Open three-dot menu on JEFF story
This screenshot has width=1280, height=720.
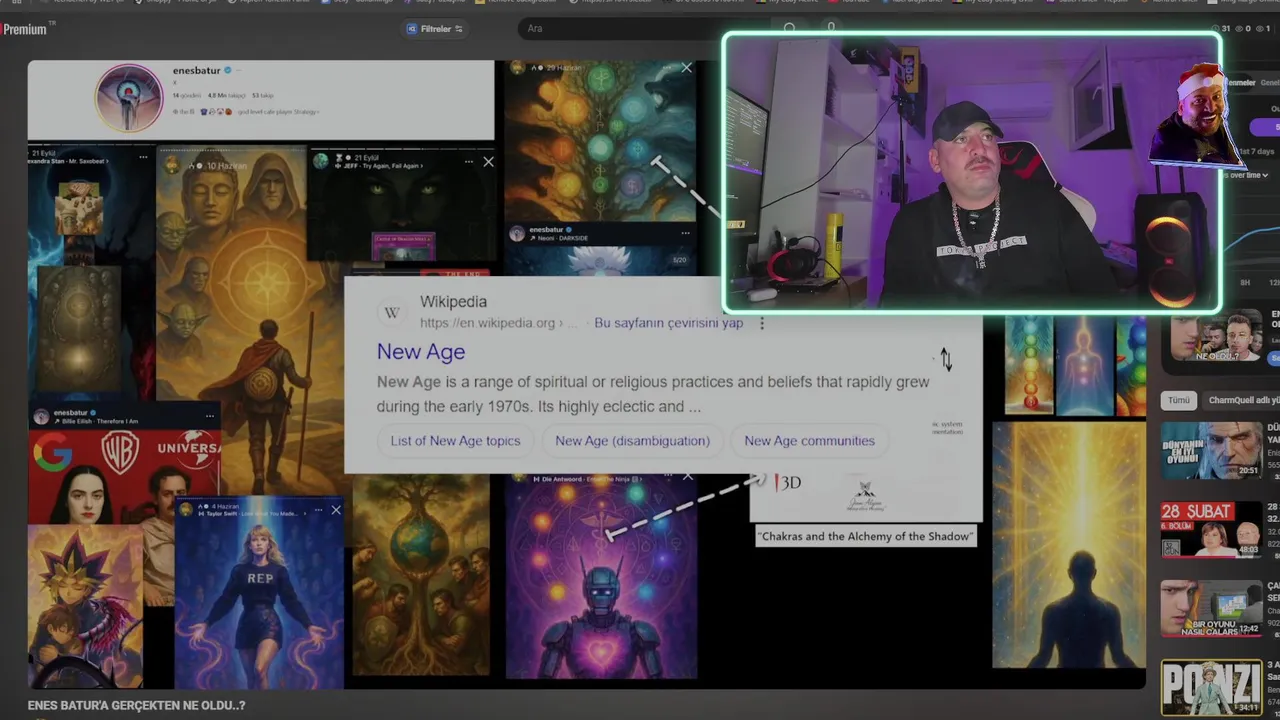pos(468,161)
